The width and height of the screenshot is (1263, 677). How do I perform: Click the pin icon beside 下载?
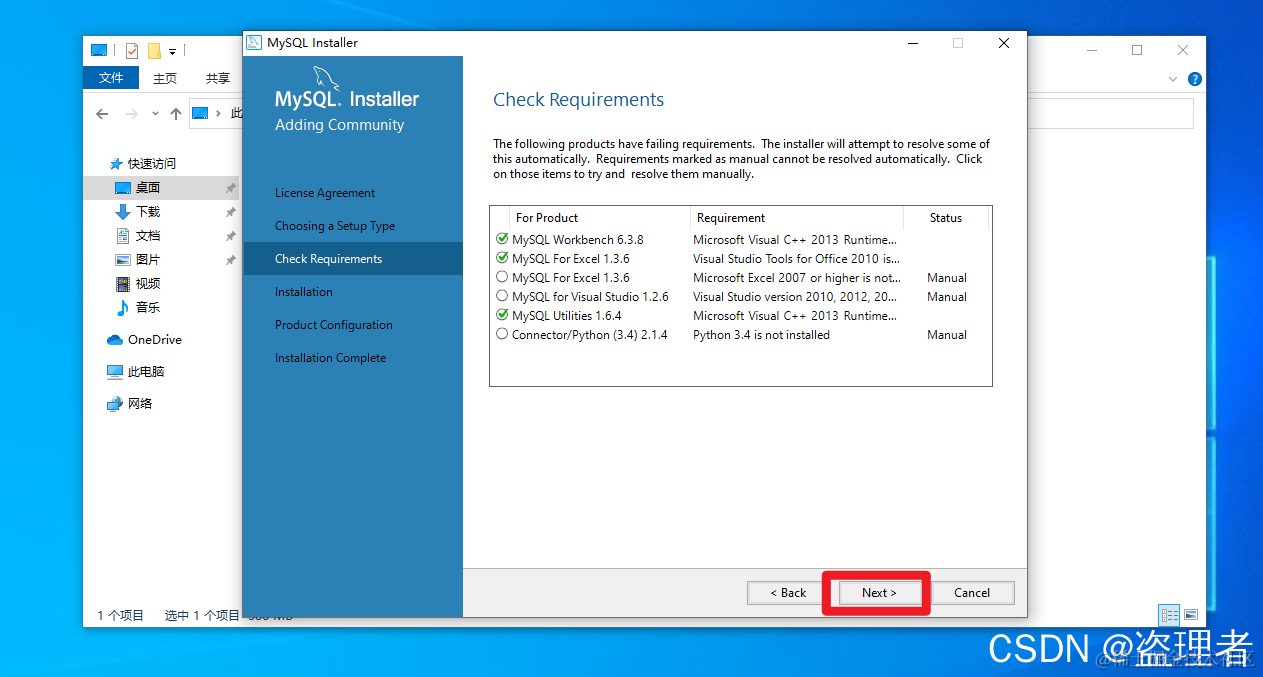[231, 212]
